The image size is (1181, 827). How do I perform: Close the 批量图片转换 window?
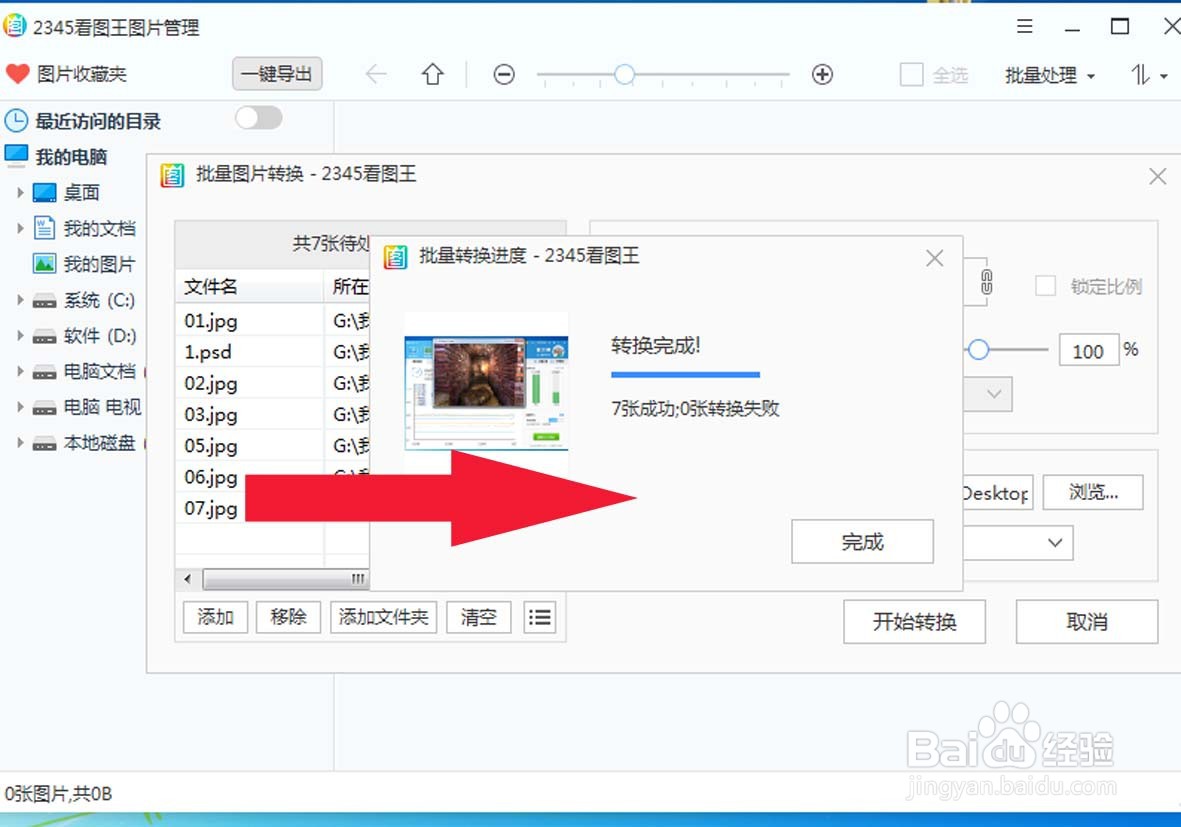1158,176
